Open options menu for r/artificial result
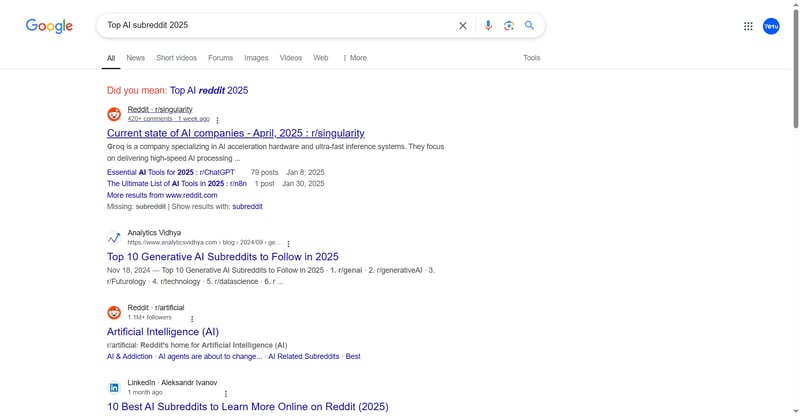The height and width of the screenshot is (416, 800). coord(192,319)
